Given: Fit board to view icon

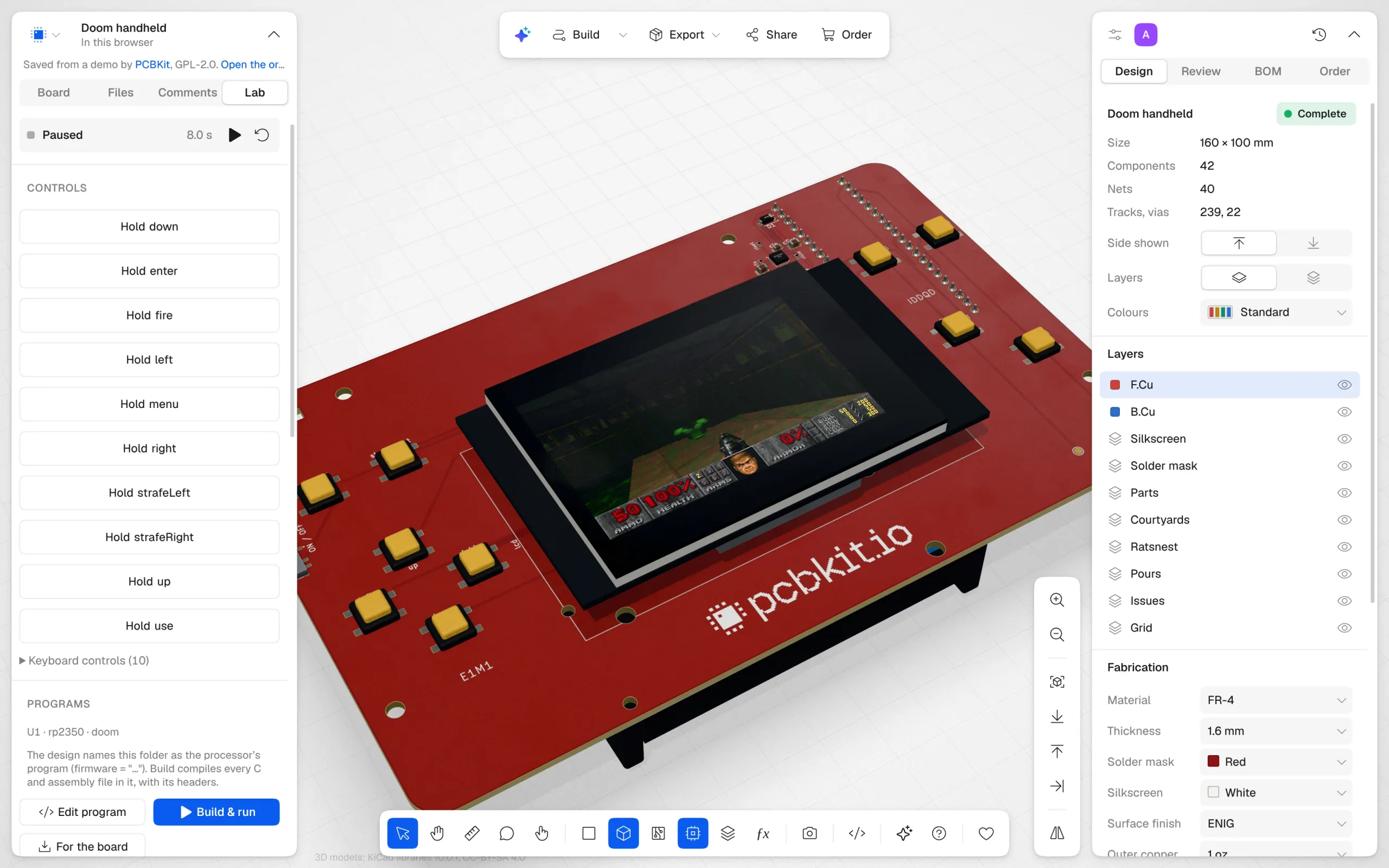Looking at the screenshot, I should pos(1057,681).
